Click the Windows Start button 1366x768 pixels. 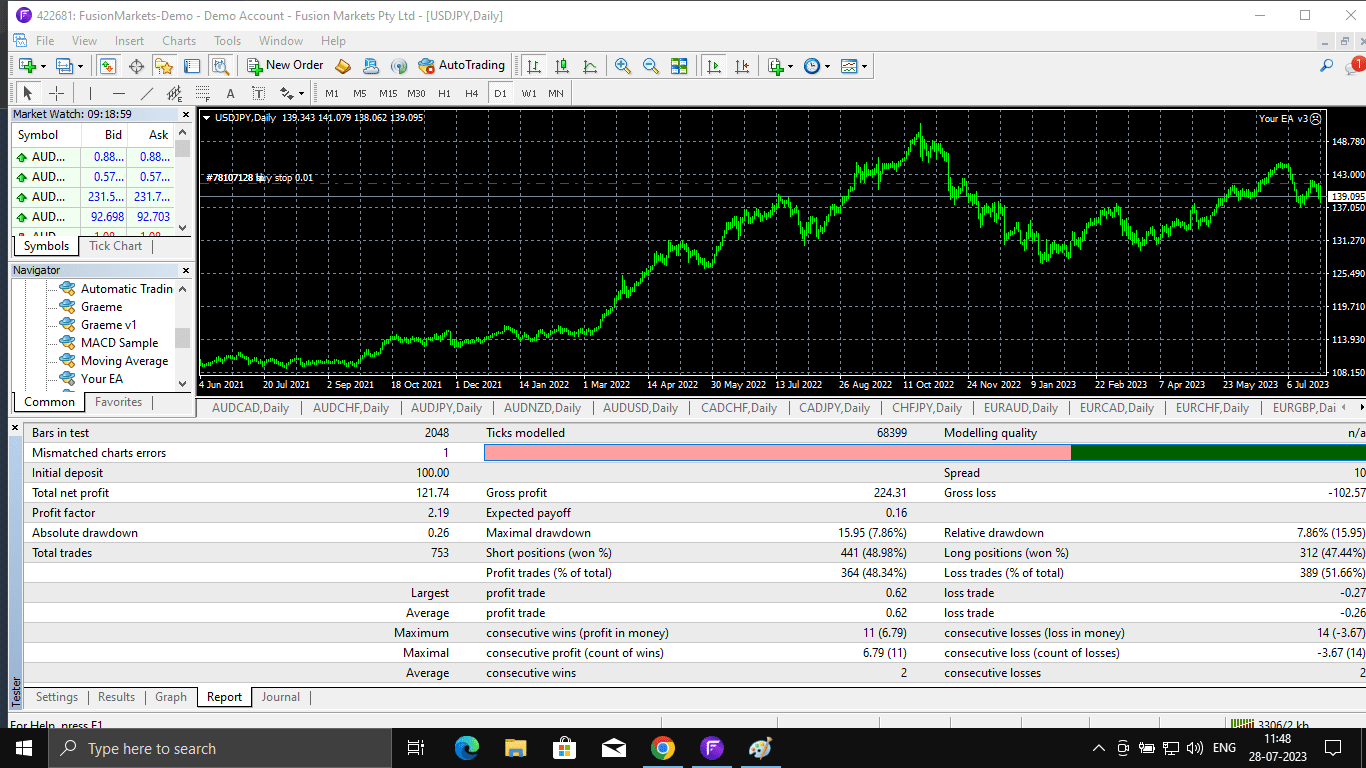24,748
